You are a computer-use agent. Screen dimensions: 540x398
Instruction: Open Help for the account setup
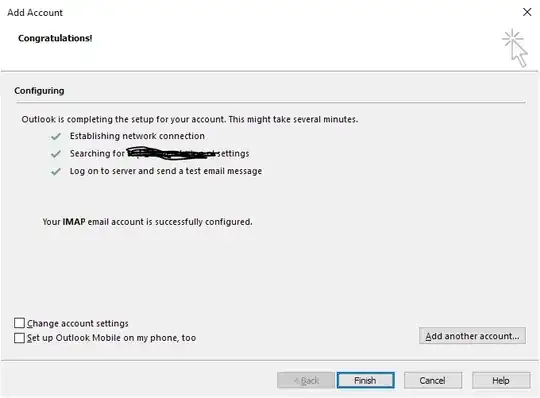[x=501, y=380]
